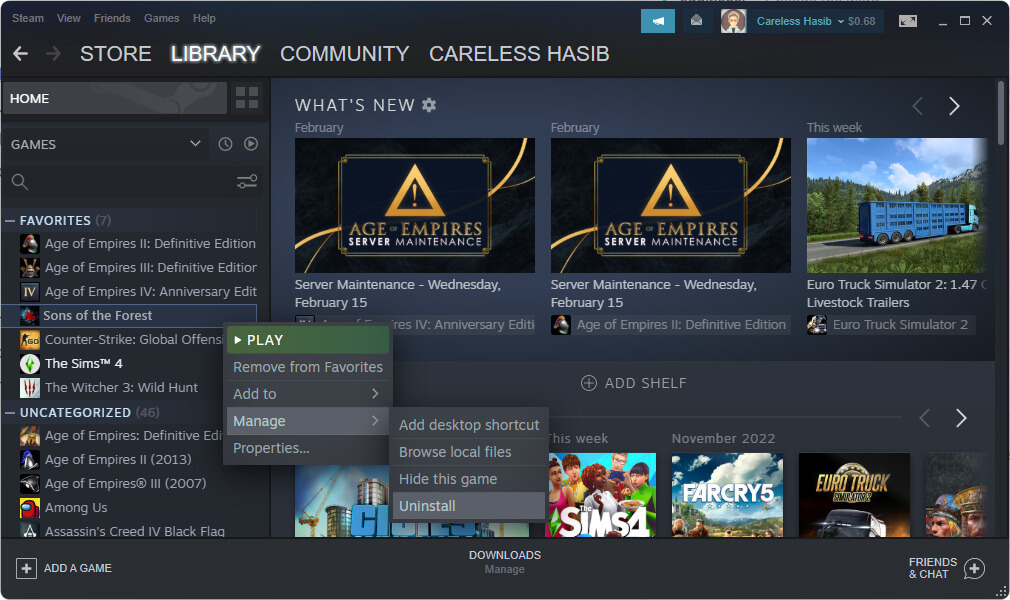The width and height of the screenshot is (1010, 600).
Task: Open Downloads Manage
Action: [x=504, y=561]
